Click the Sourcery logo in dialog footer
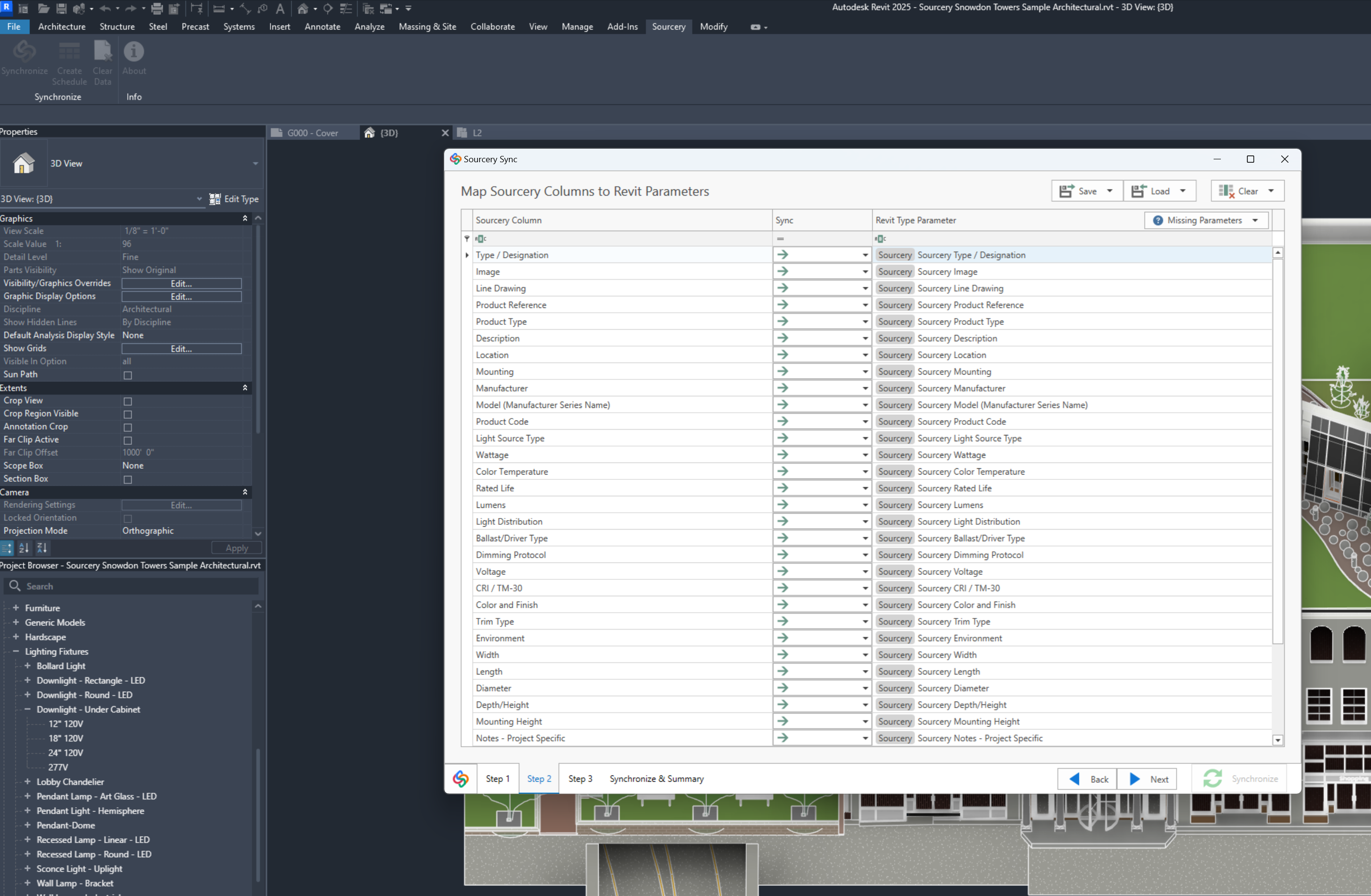Viewport: 1371px width, 896px height. pyautogui.click(x=460, y=779)
